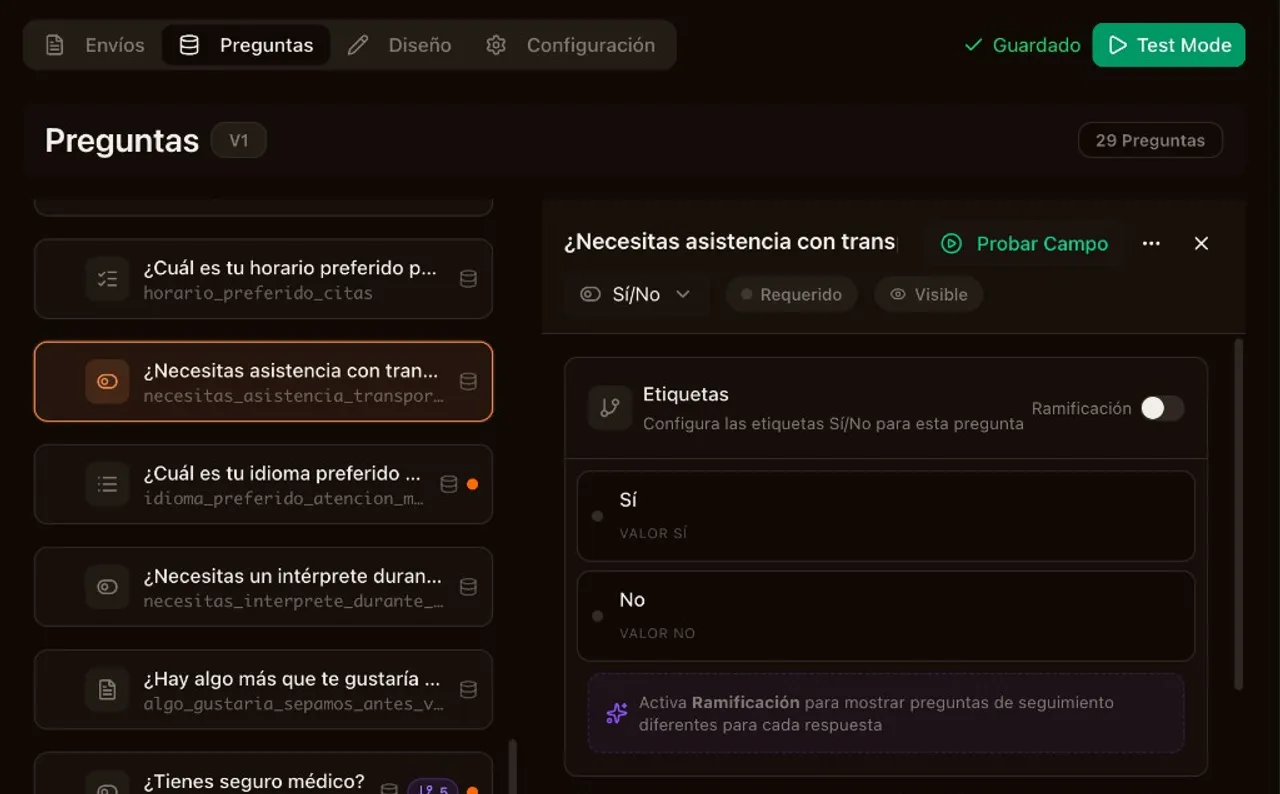
Task: Select the branching Etiquetas panel icon
Action: coord(609,408)
